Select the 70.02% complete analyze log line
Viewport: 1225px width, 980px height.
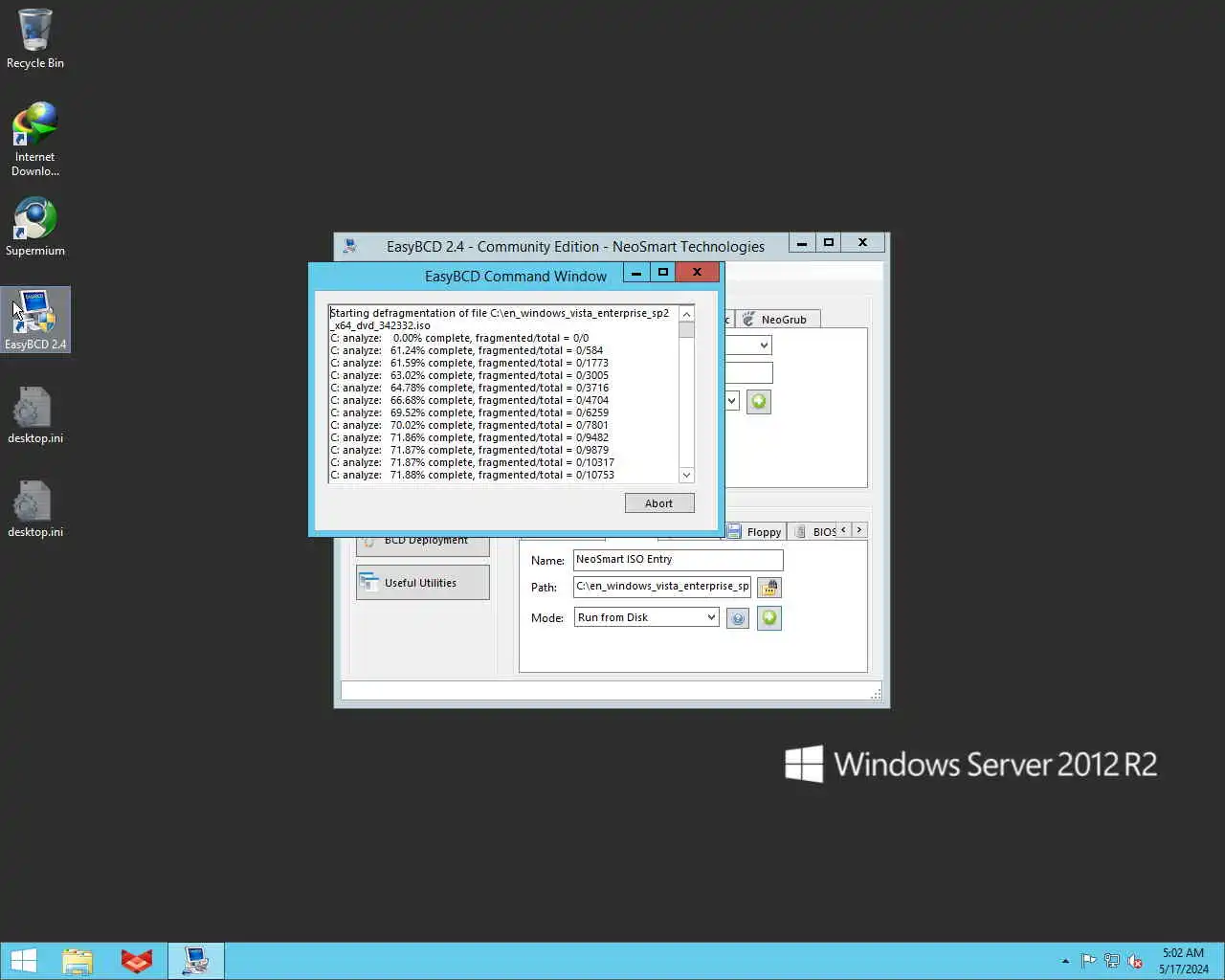coord(469,425)
